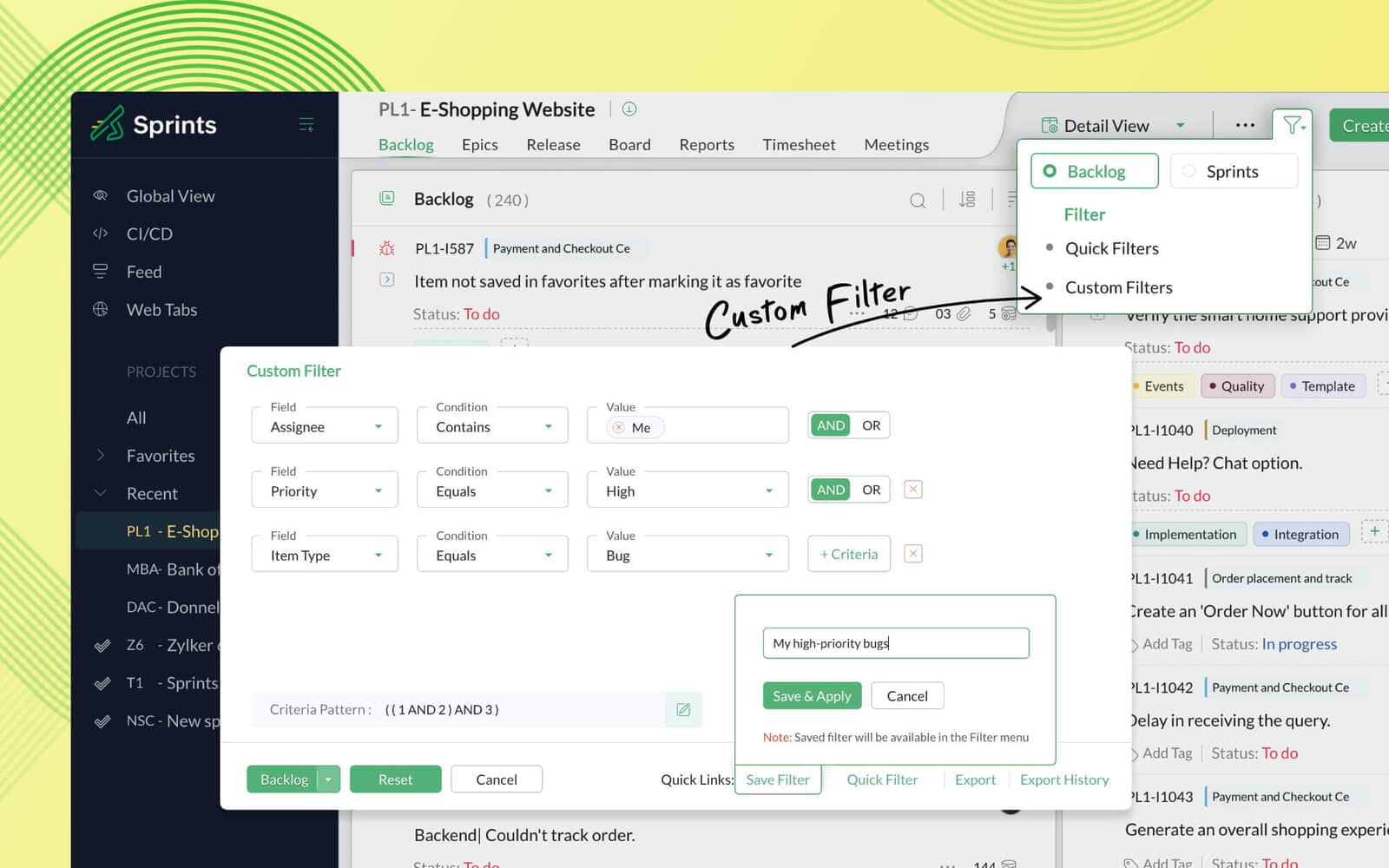The image size is (1389, 868).
Task: Click the Export quick link
Action: [975, 779]
